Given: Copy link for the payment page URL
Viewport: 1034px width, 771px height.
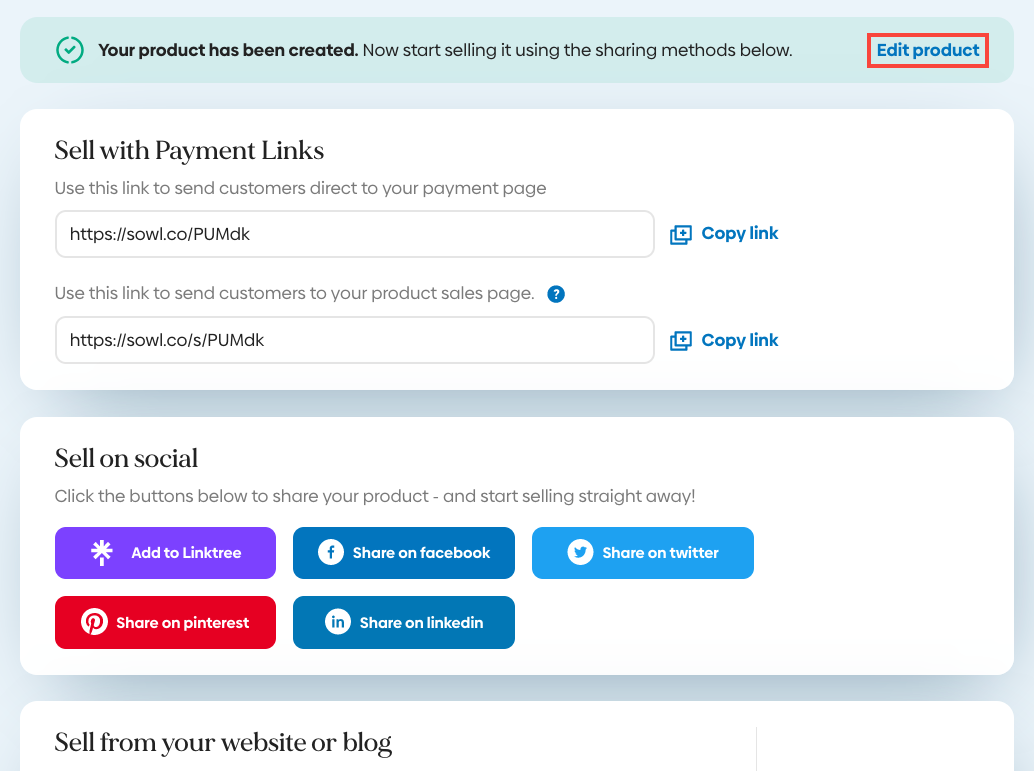Looking at the screenshot, I should [739, 234].
